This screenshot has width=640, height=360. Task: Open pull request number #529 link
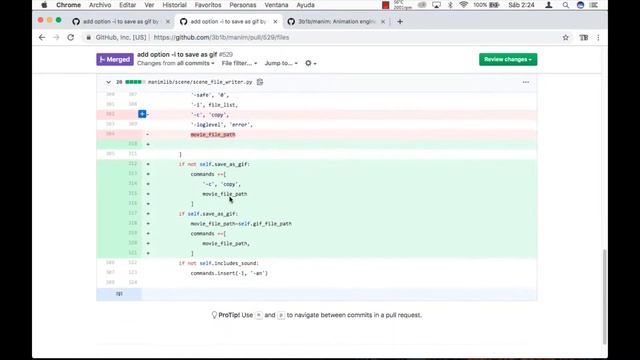(x=226, y=54)
